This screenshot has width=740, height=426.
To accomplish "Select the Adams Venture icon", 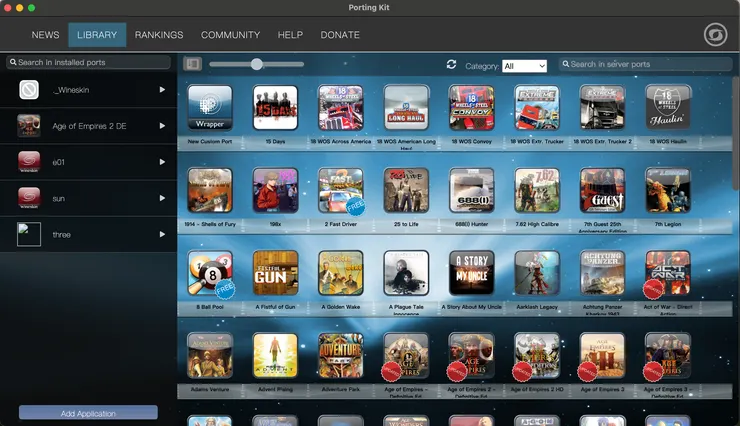I will click(x=210, y=355).
